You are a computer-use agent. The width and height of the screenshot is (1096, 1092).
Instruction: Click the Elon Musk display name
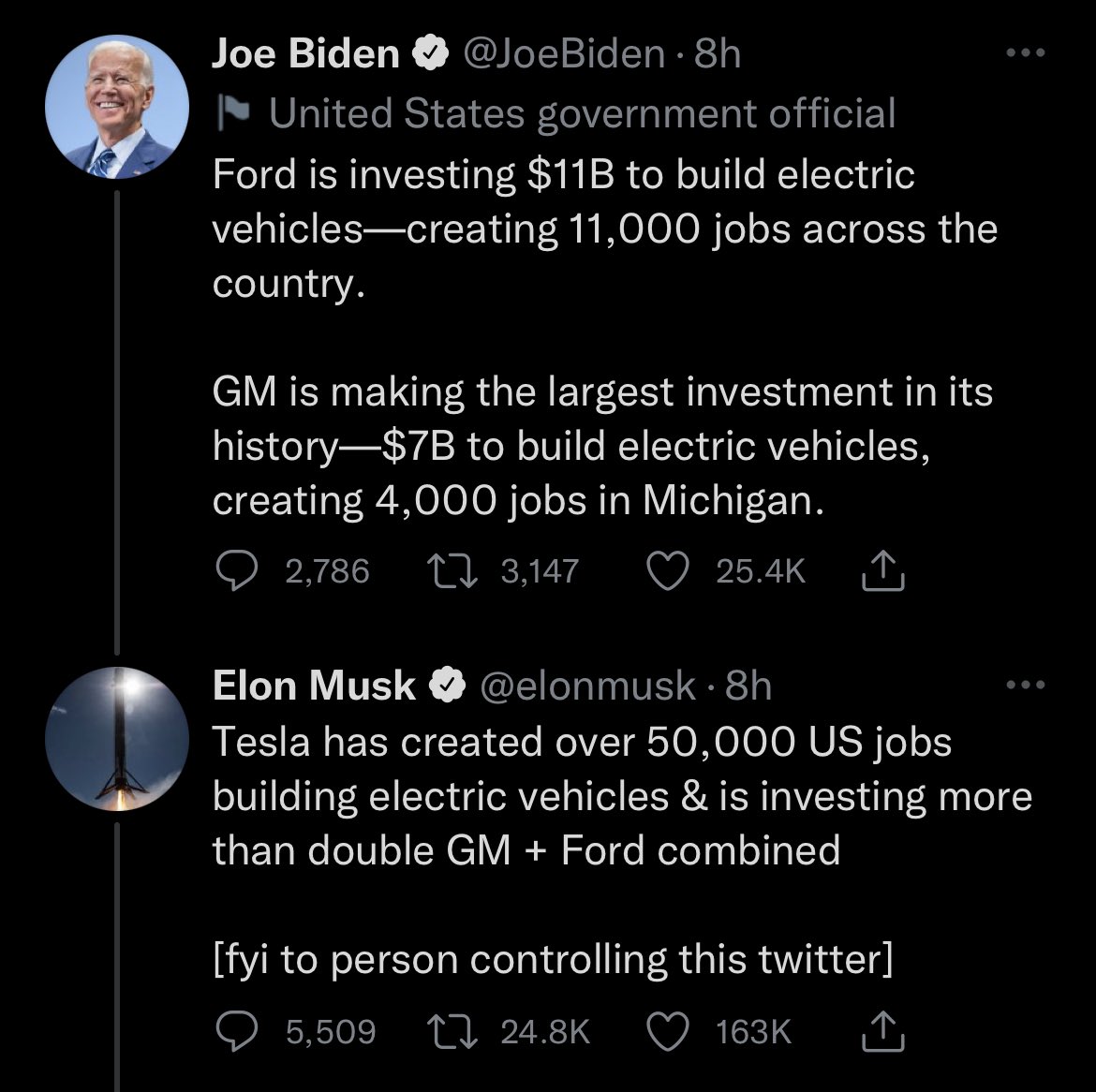(314, 686)
